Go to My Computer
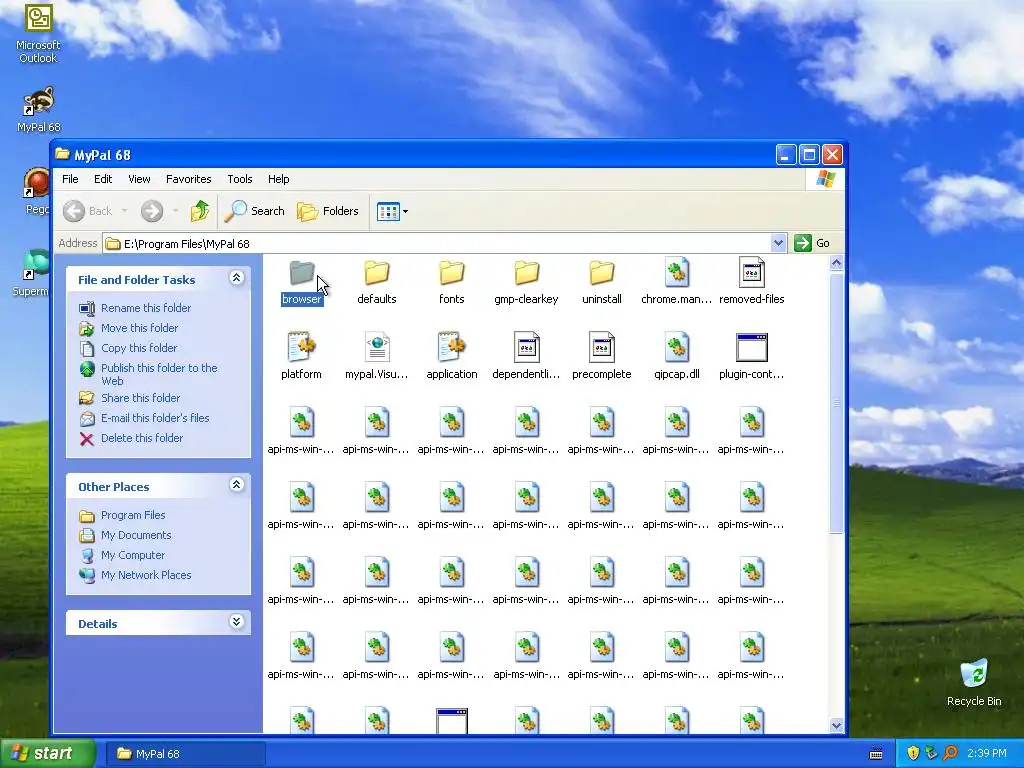The height and width of the screenshot is (768, 1024). click(x=122, y=555)
